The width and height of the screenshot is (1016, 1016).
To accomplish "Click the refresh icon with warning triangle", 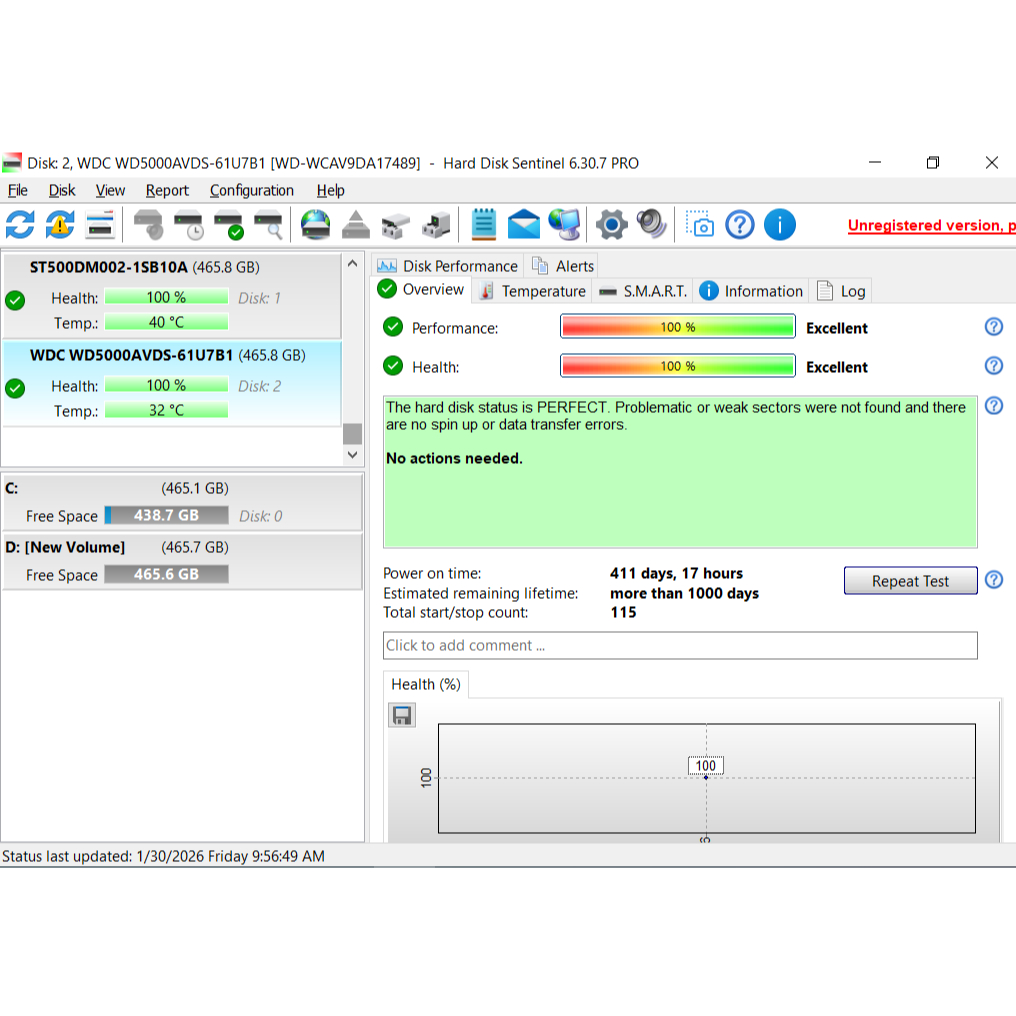I will click(x=60, y=224).
